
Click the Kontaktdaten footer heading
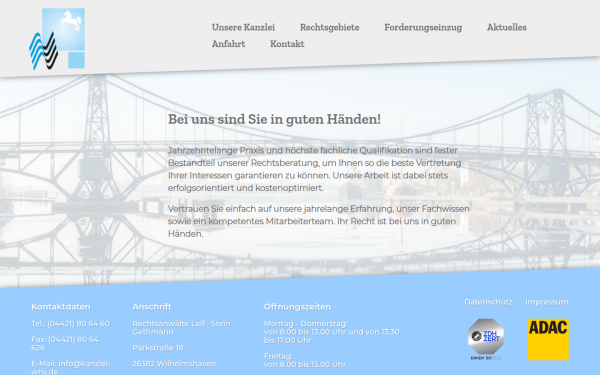point(61,307)
